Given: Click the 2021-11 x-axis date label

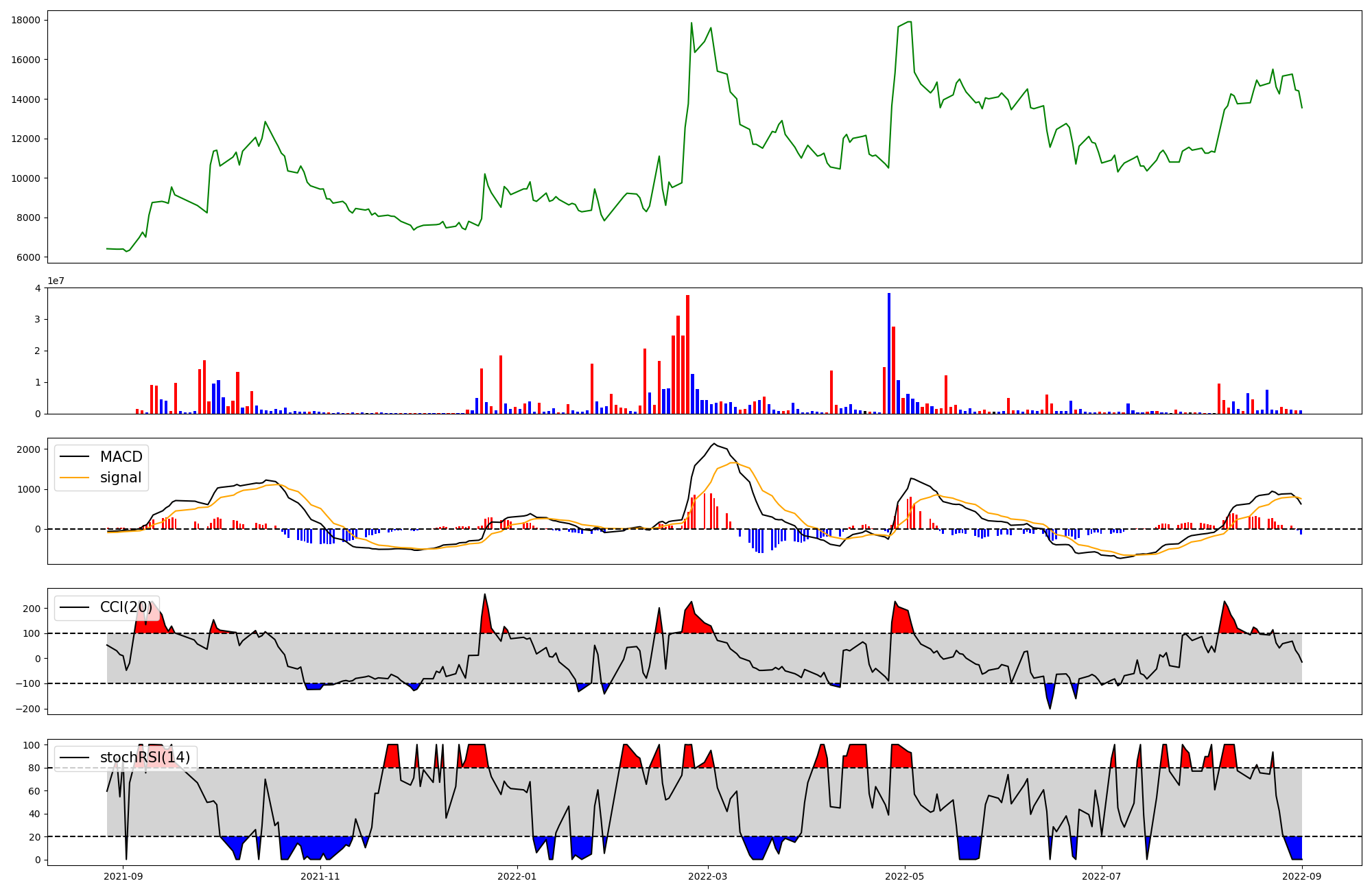Looking at the screenshot, I should point(320,876).
